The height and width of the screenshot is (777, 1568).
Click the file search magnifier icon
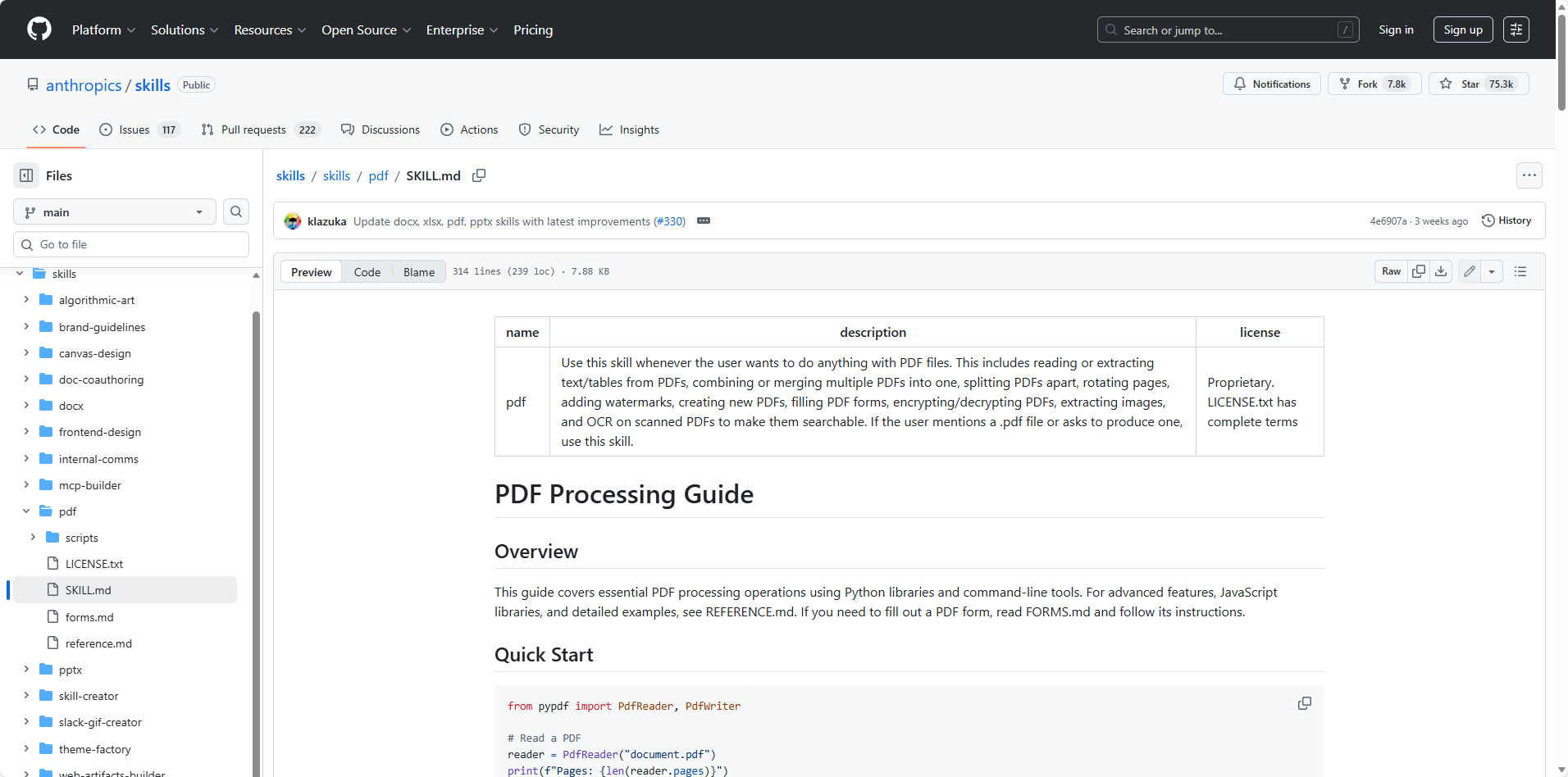[236, 211]
